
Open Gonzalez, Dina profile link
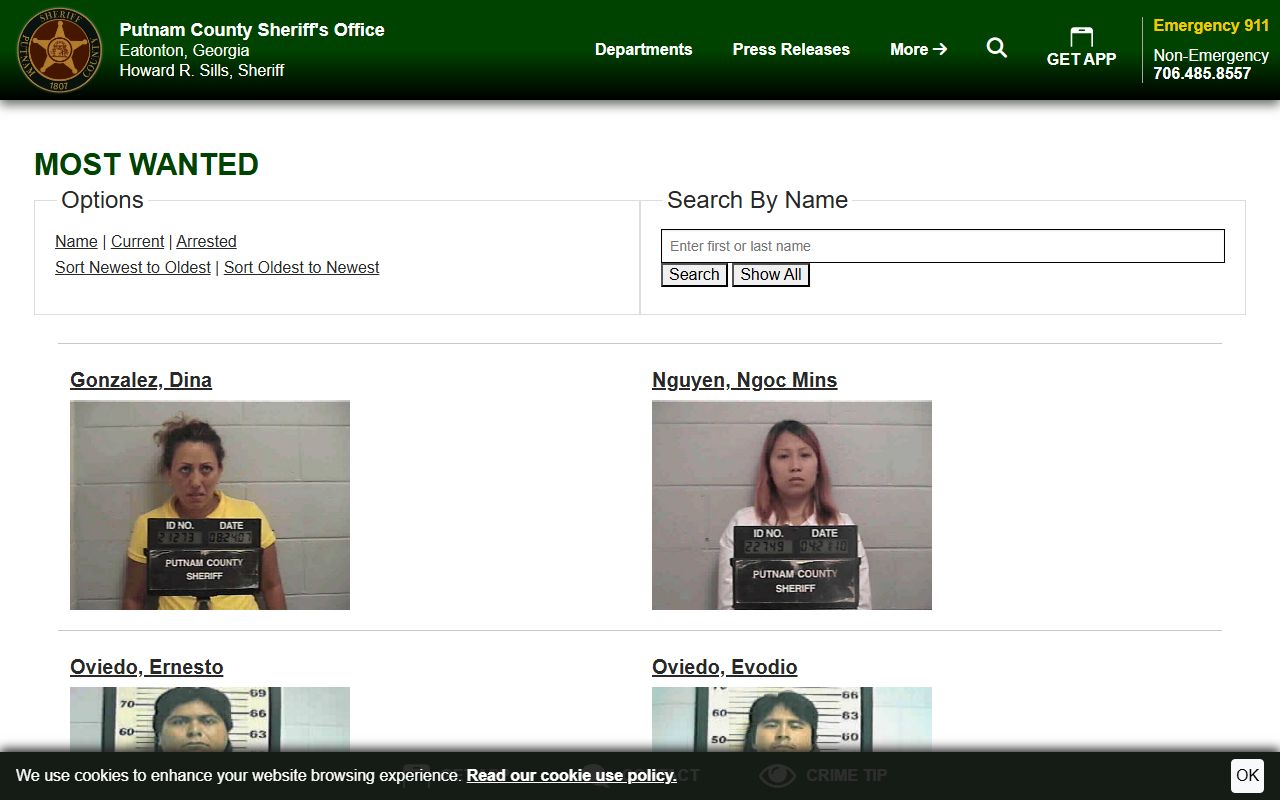pyautogui.click(x=141, y=380)
